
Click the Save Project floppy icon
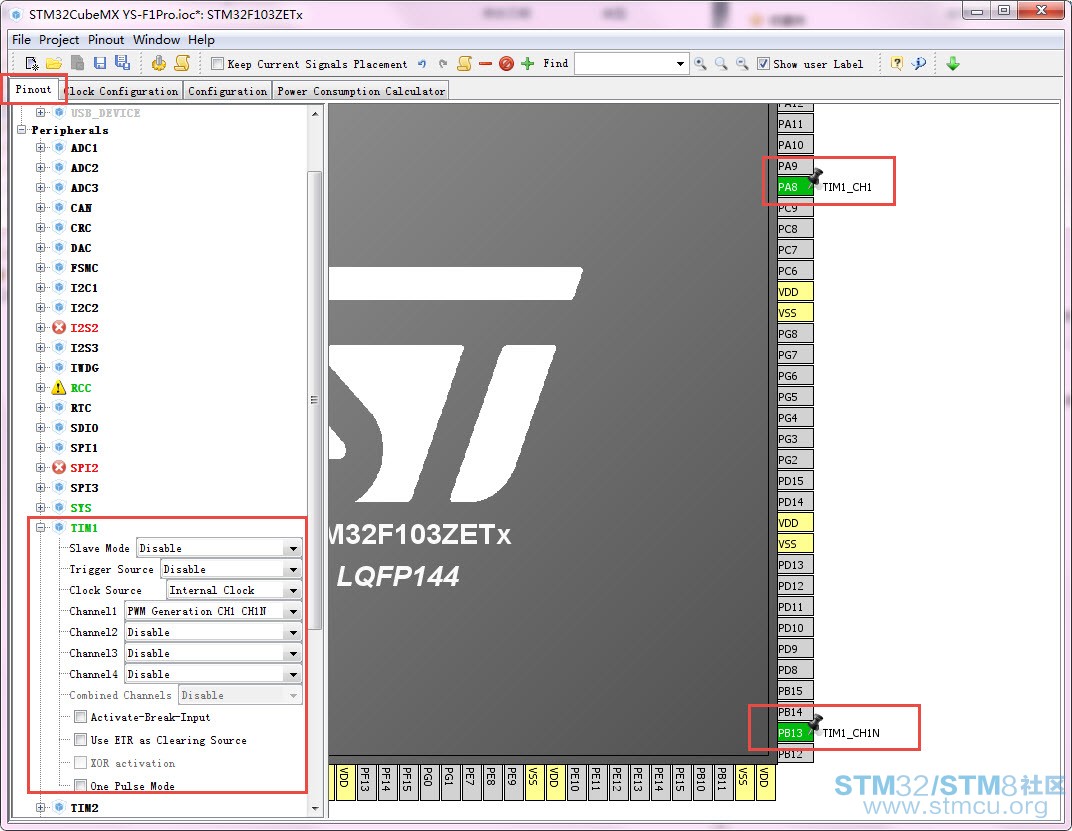[x=100, y=64]
